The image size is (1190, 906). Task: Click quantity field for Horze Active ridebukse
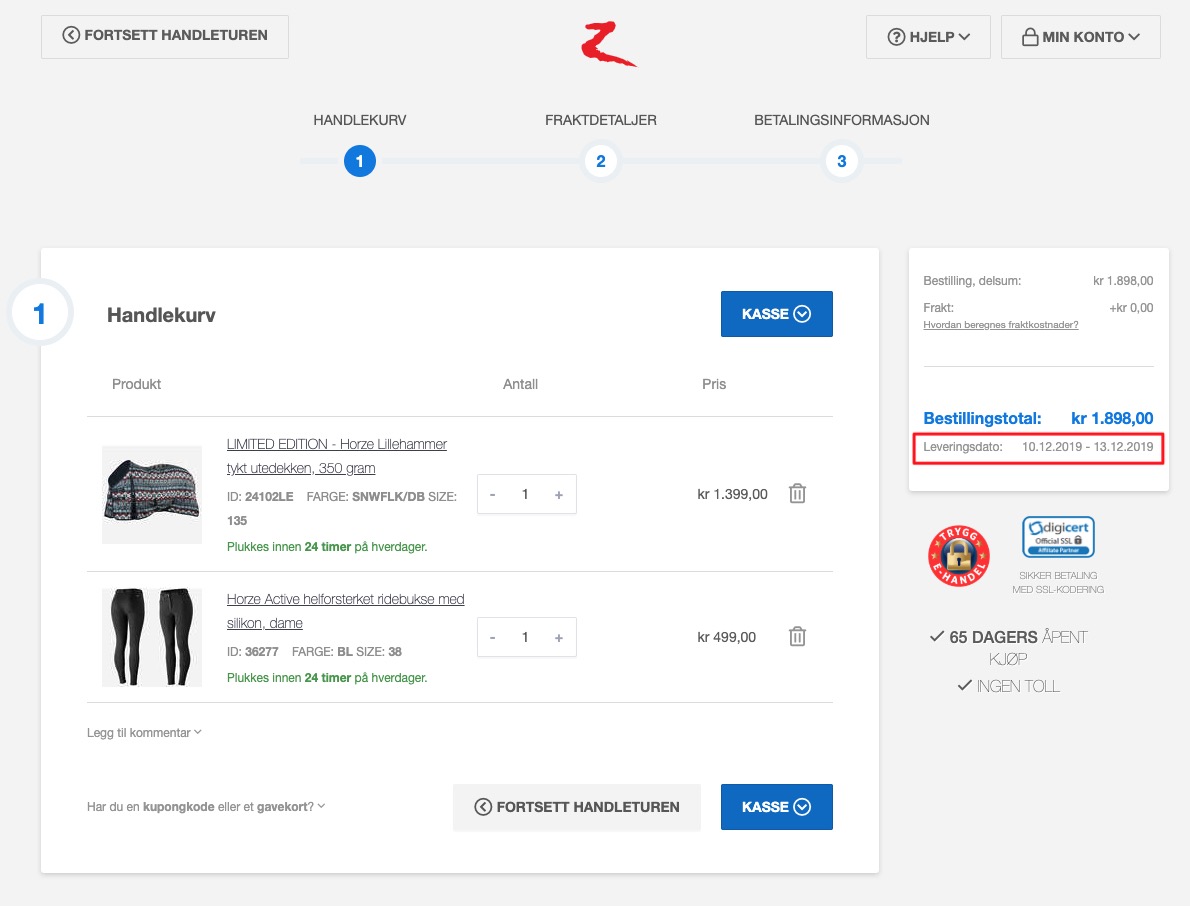(525, 637)
